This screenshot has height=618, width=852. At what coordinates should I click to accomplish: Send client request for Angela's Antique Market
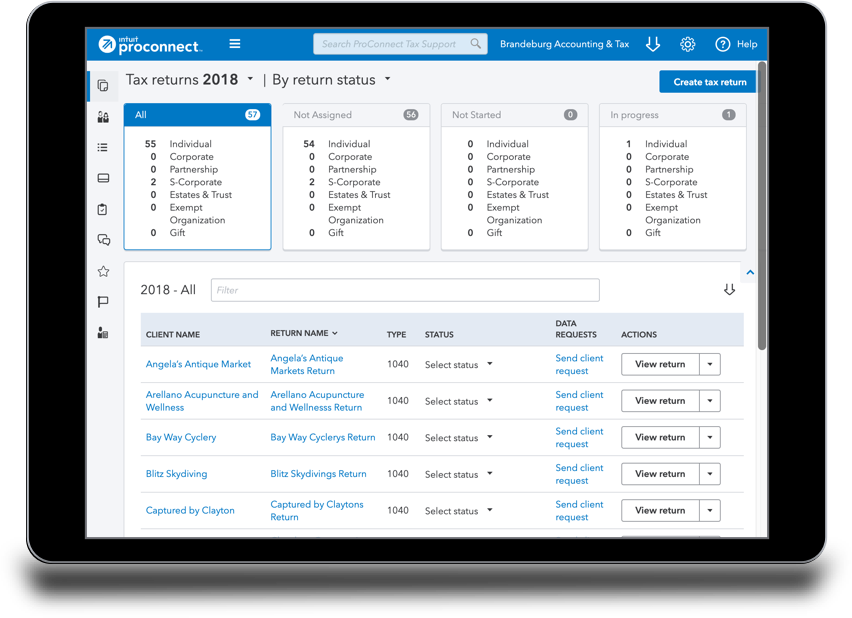(579, 364)
